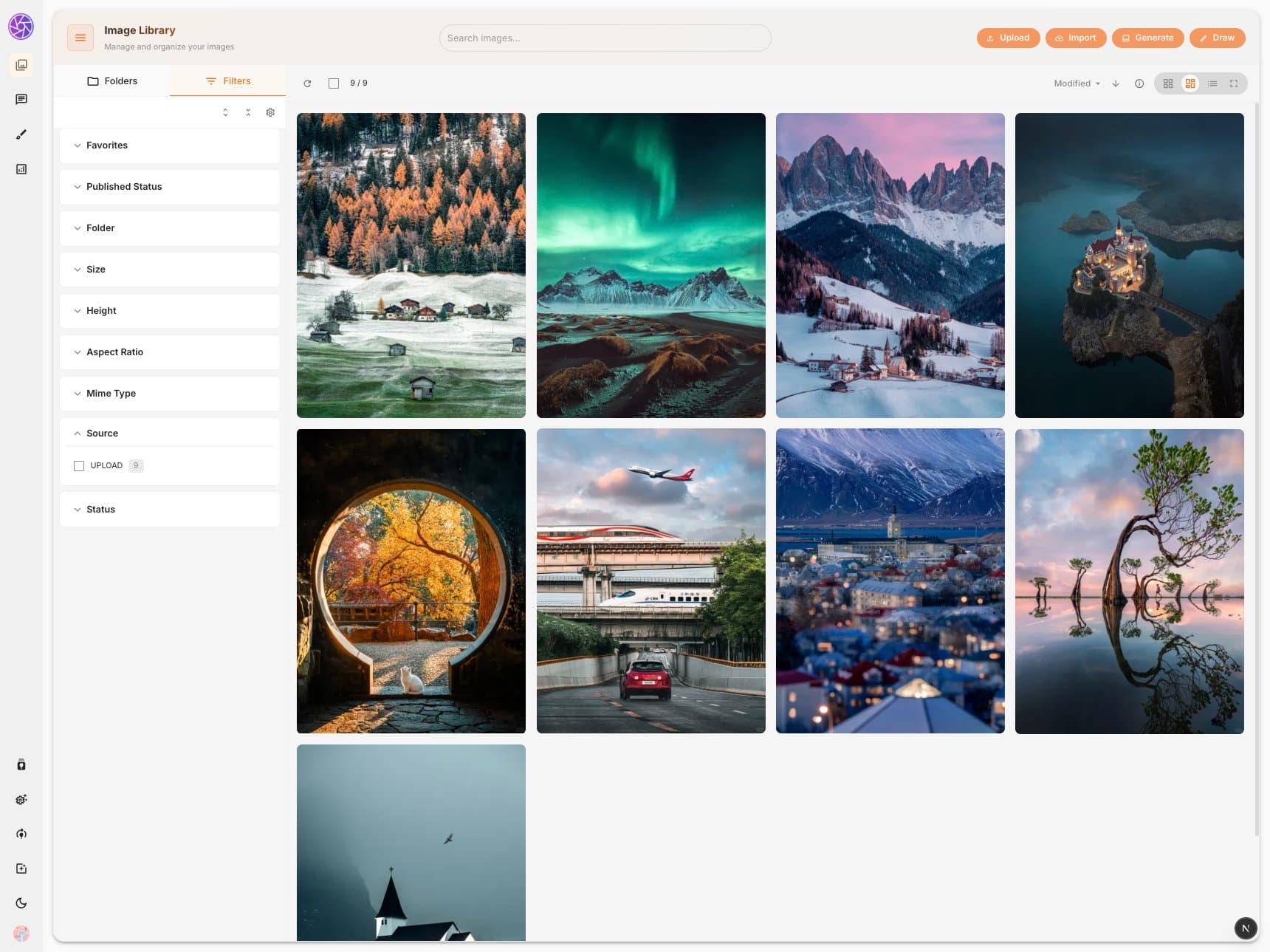The width and height of the screenshot is (1270, 952).
Task: Click the Import button
Action: click(1076, 38)
